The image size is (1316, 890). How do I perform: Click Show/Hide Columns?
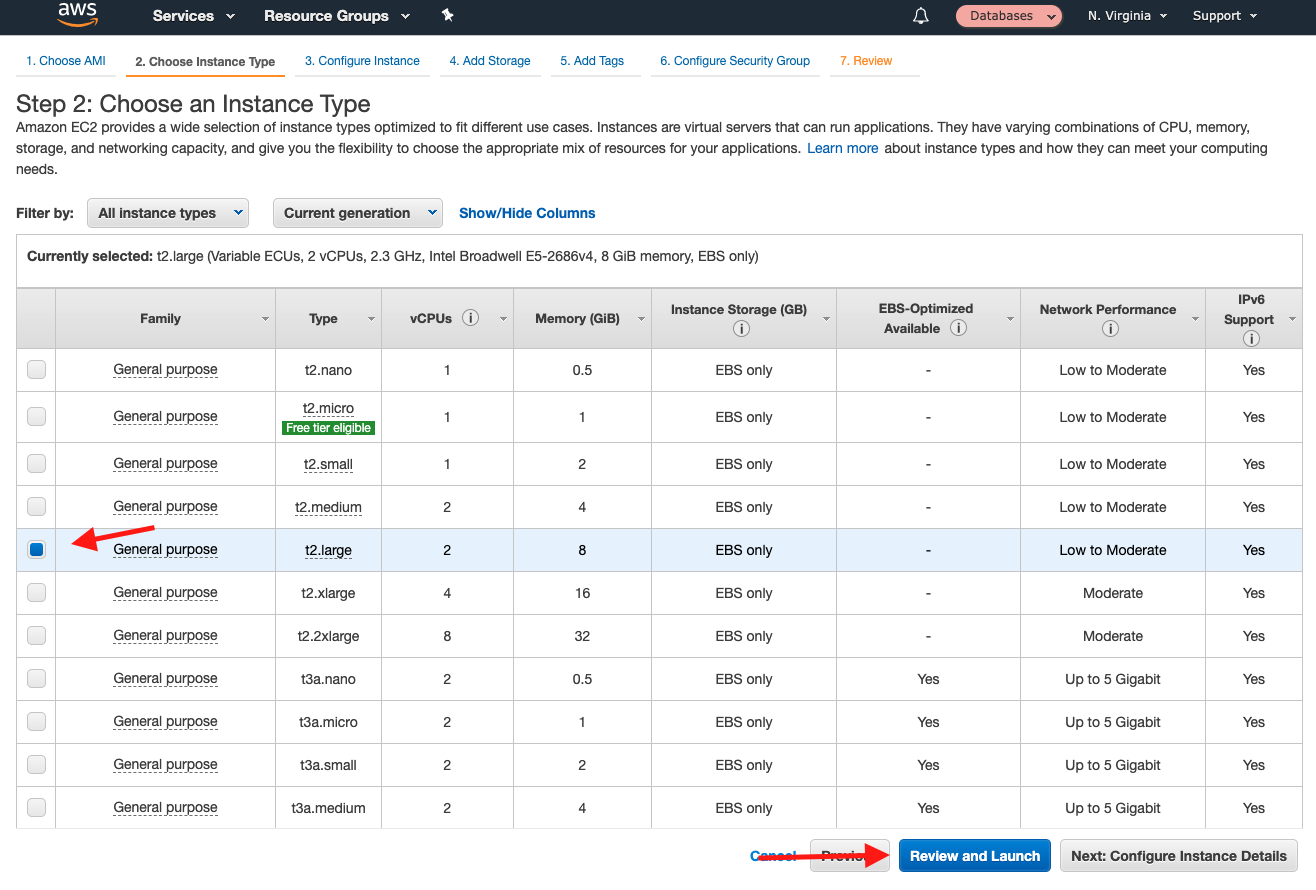[527, 212]
